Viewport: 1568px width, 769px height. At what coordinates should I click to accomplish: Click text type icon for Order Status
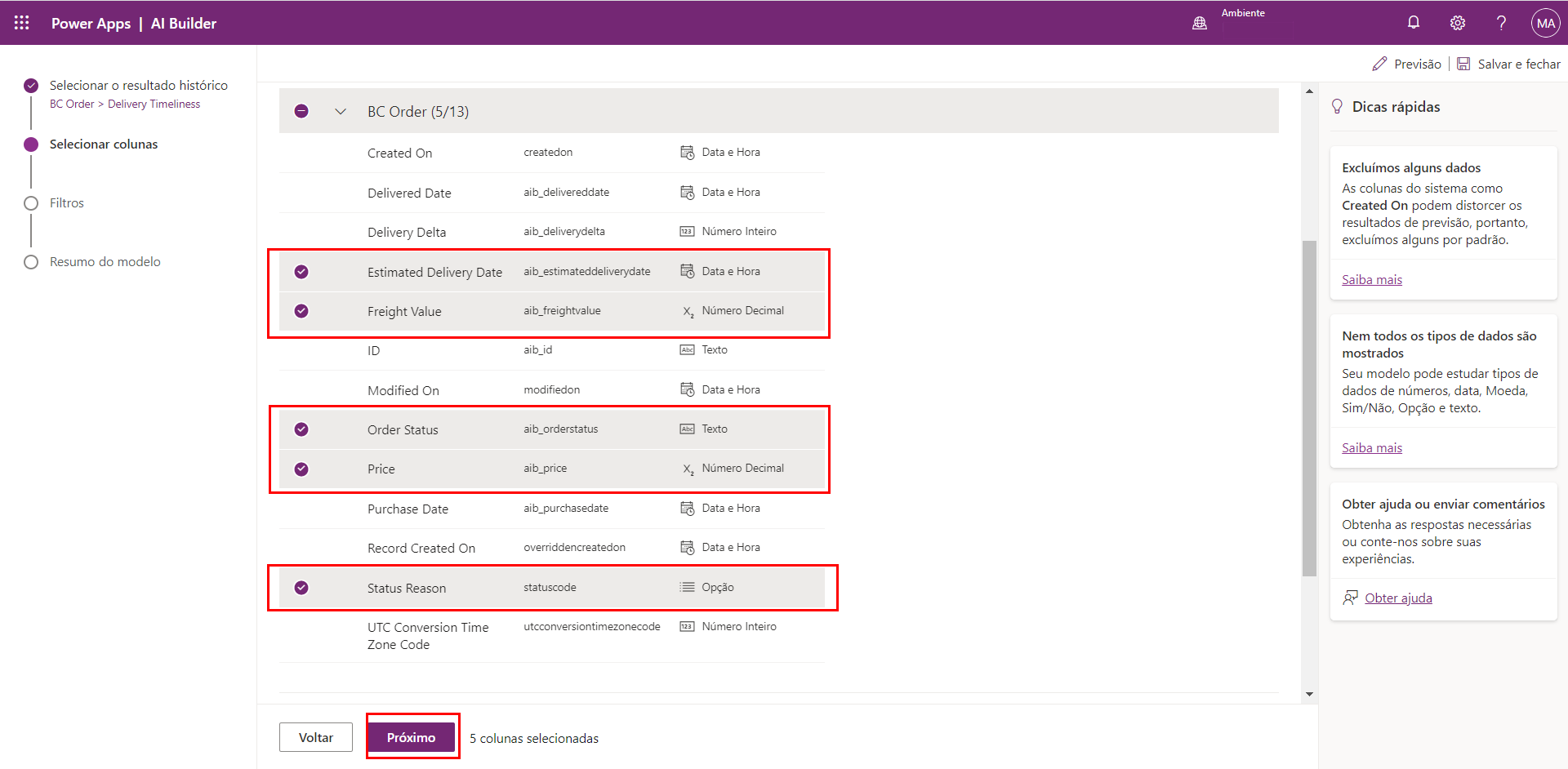[x=687, y=429]
